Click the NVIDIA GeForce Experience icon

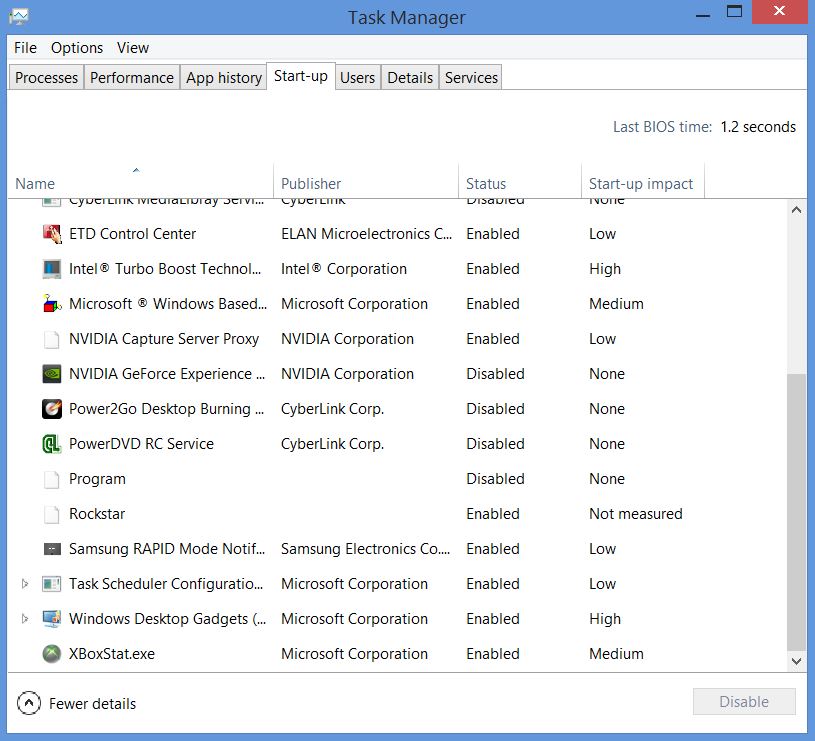(x=51, y=374)
